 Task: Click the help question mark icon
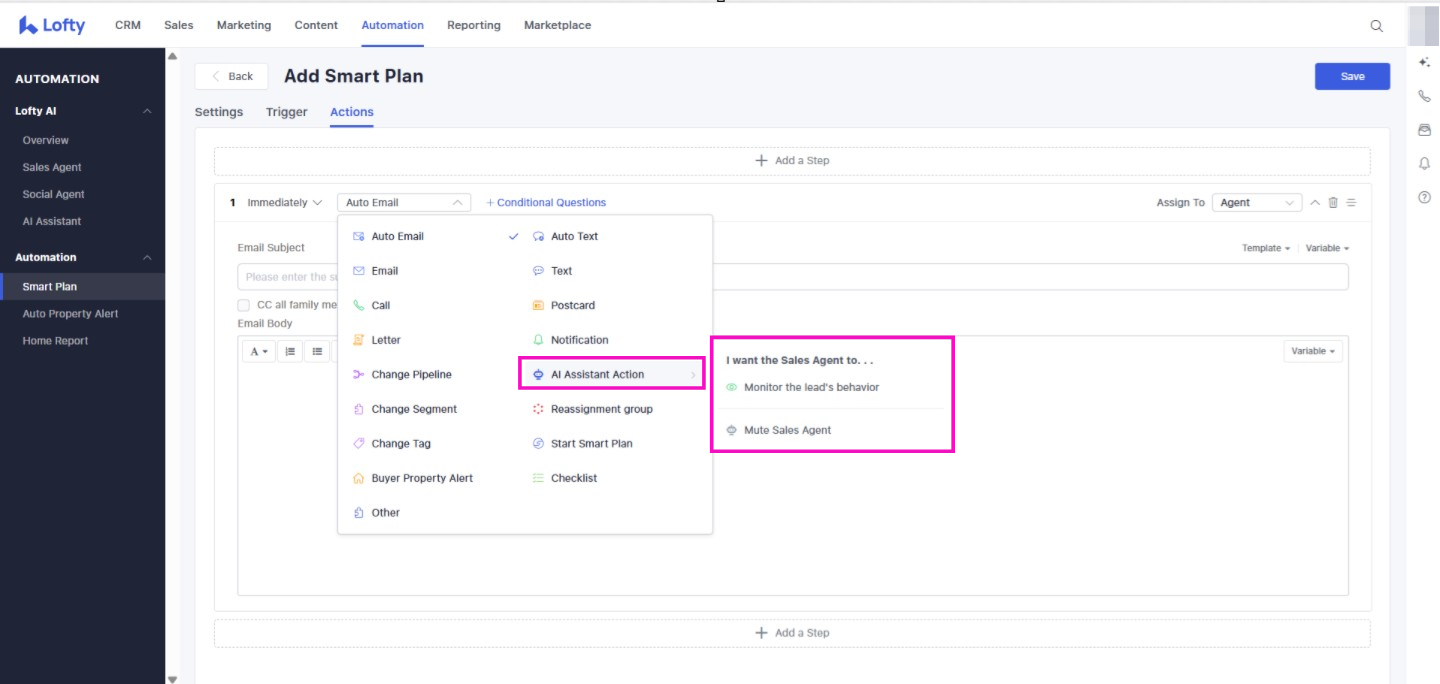(1424, 198)
